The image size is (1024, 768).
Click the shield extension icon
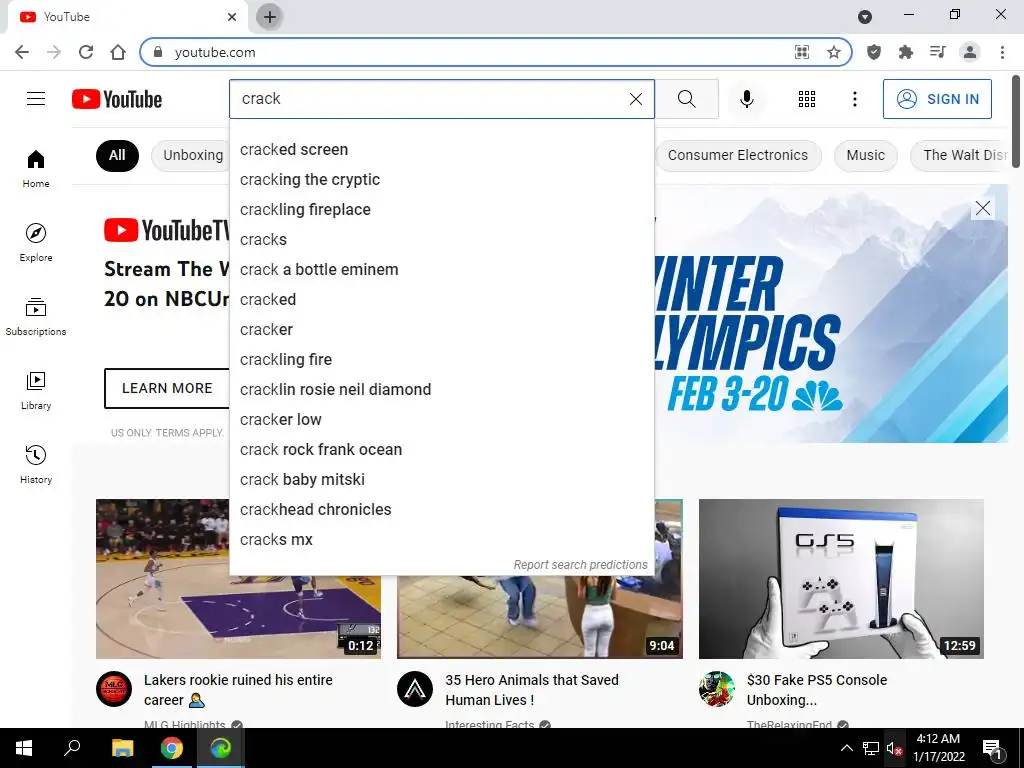pos(873,52)
